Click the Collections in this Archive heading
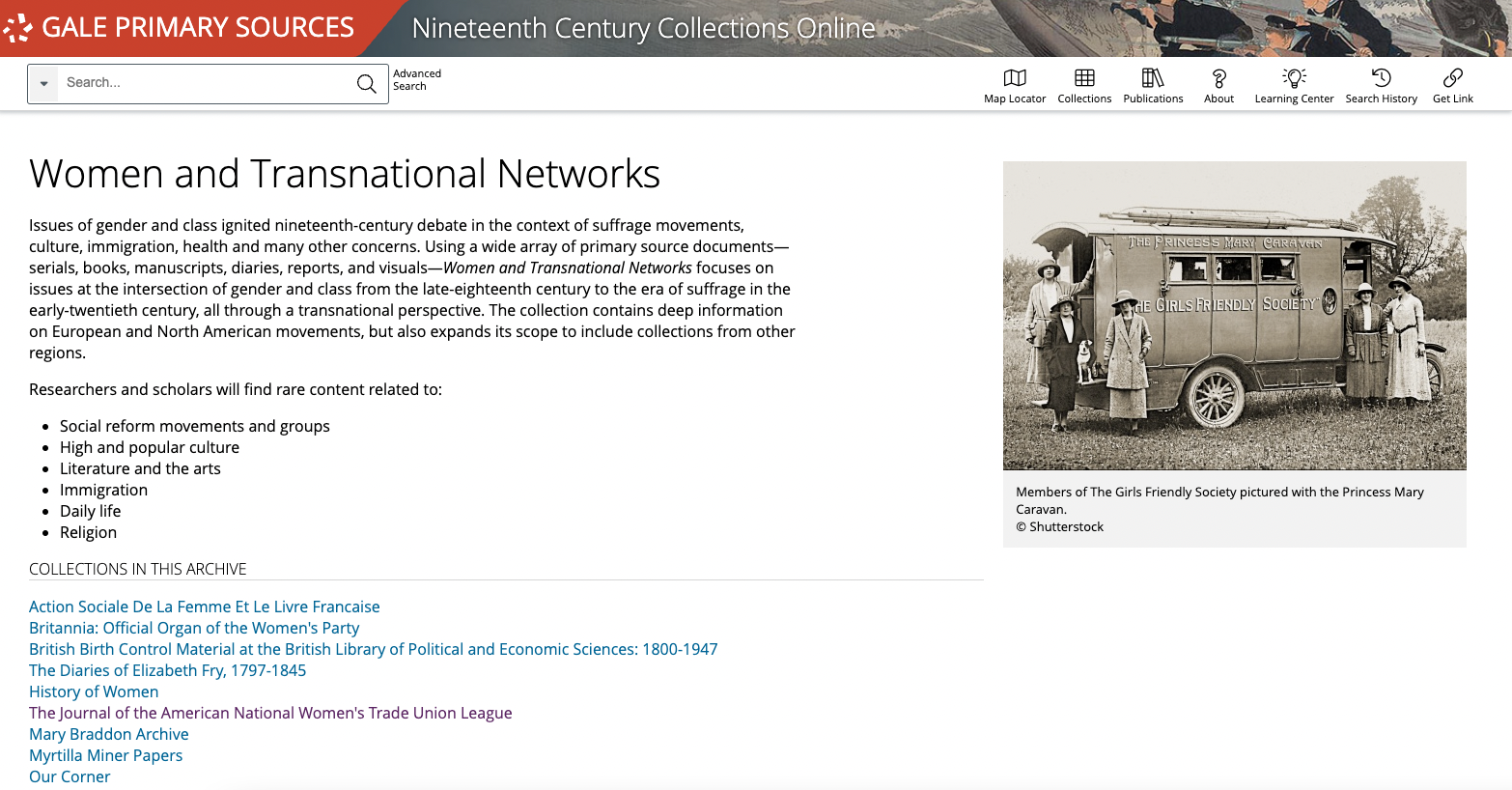Screen dimensions: 1512x790 tap(138, 569)
